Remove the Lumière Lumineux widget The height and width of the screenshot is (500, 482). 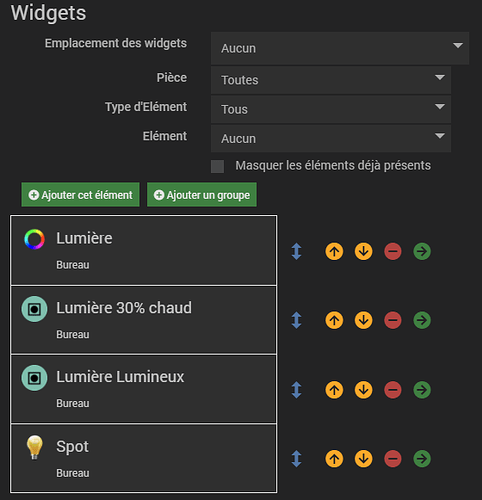(x=393, y=389)
